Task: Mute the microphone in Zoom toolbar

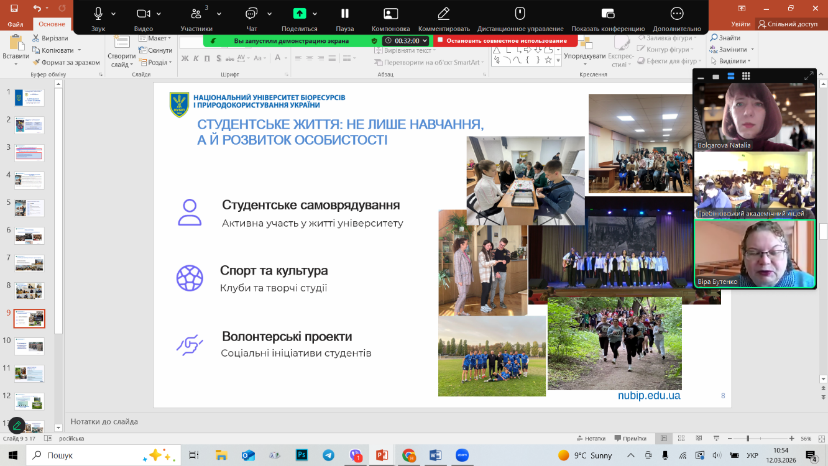Action: 98,13
